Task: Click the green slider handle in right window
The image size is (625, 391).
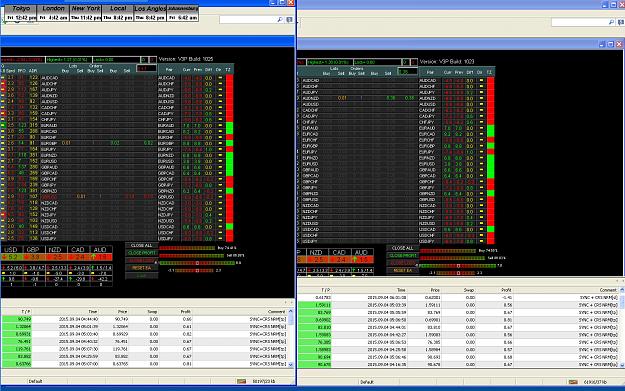Action: pos(458,265)
